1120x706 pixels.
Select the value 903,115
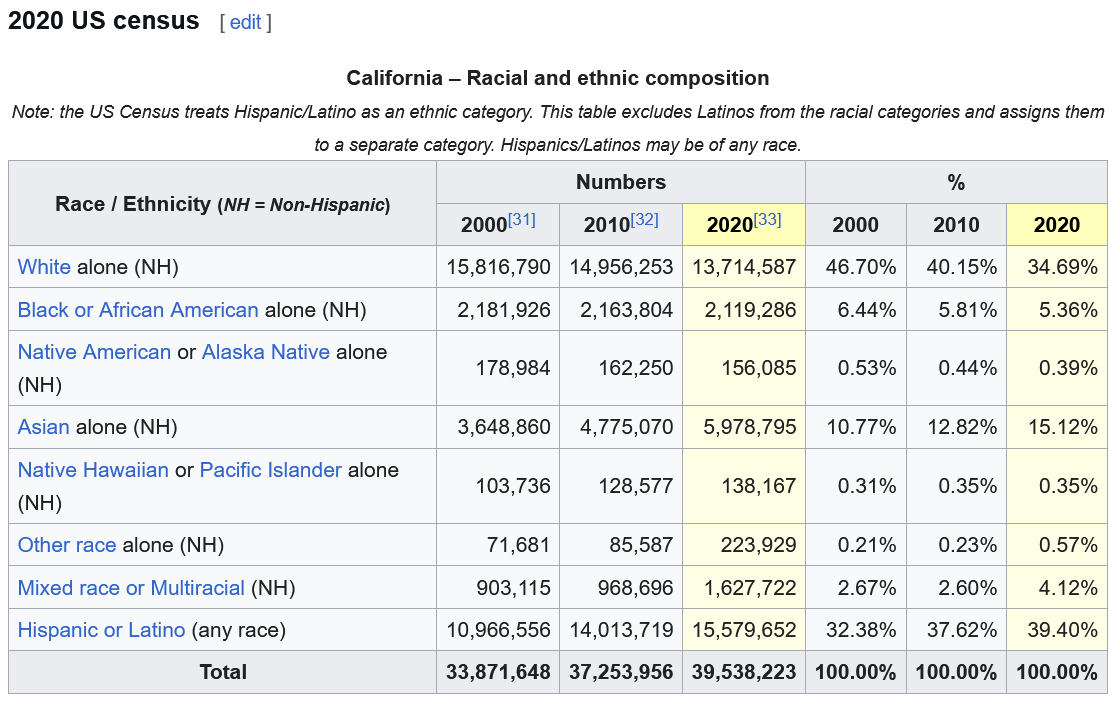click(513, 588)
